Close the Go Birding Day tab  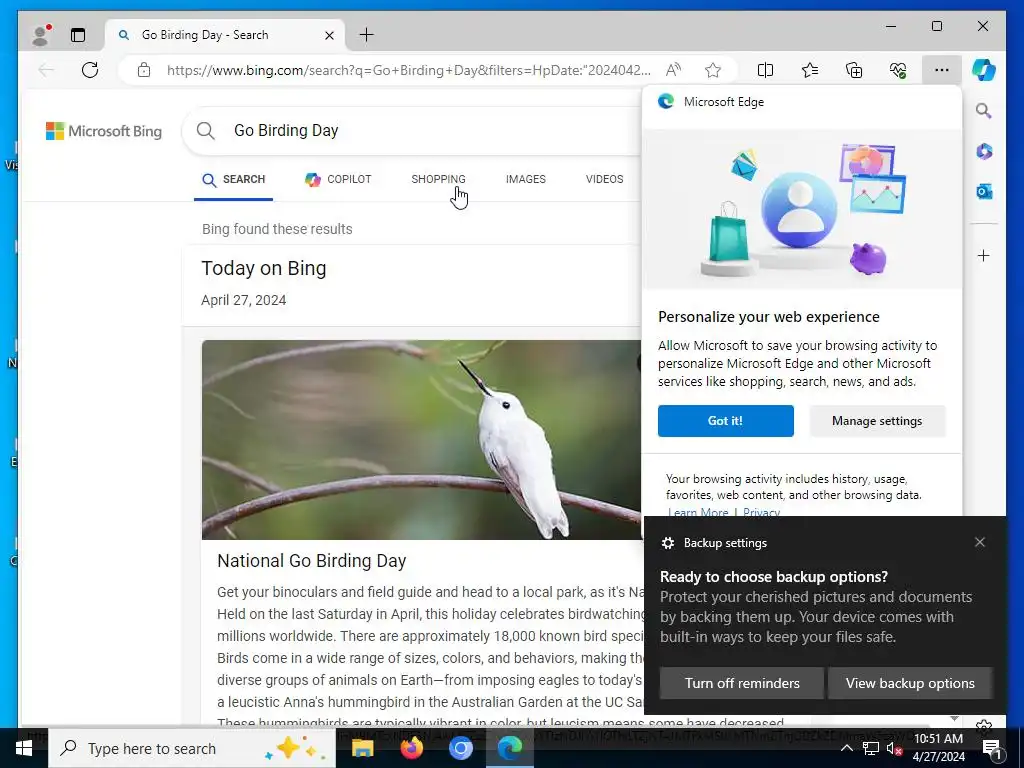329,35
